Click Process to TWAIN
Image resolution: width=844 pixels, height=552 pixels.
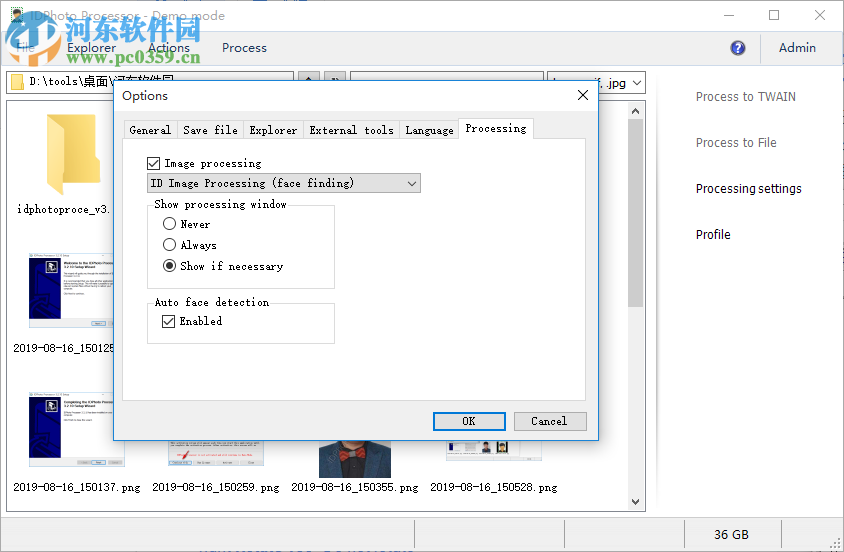(x=745, y=97)
